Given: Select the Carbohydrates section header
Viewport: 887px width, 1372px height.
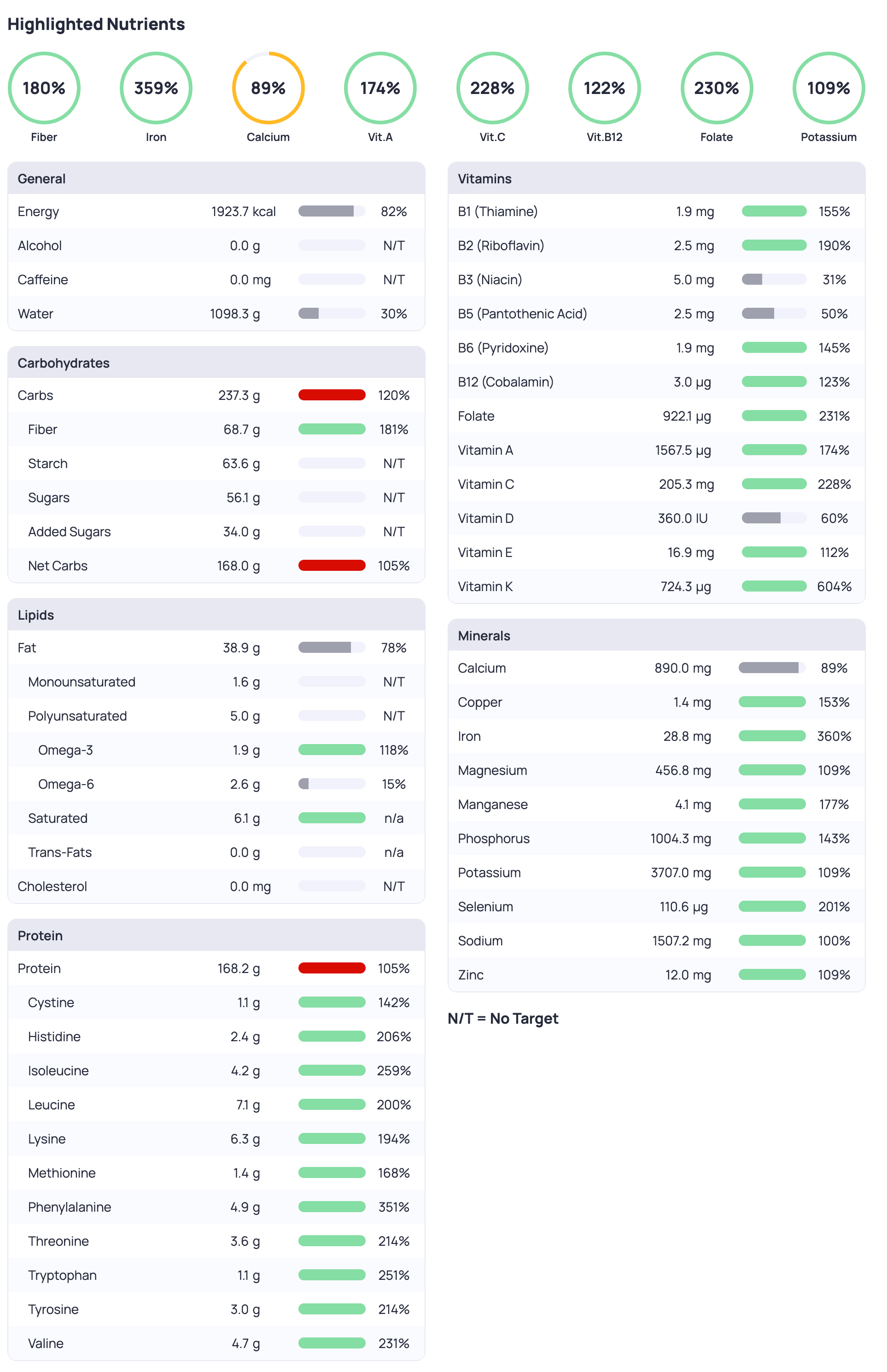Looking at the screenshot, I should pos(64,363).
